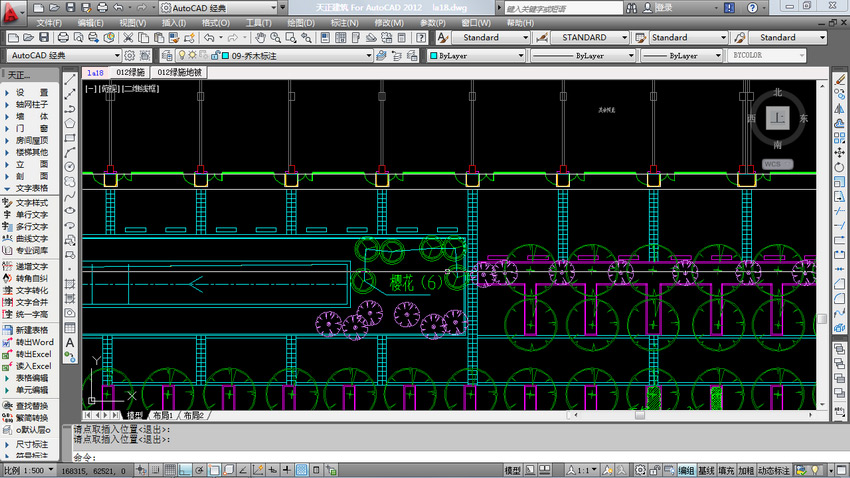This screenshot has width=850, height=478.
Task: Open the ByLayer lineweight dropdown
Action: coord(682,55)
